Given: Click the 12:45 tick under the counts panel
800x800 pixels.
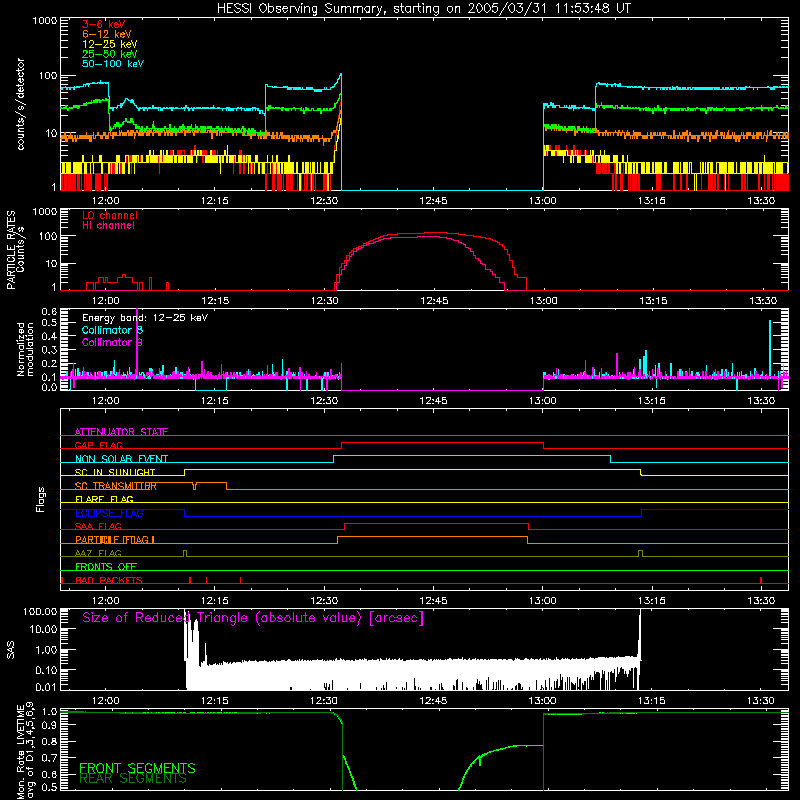Looking at the screenshot, I should click(433, 201).
